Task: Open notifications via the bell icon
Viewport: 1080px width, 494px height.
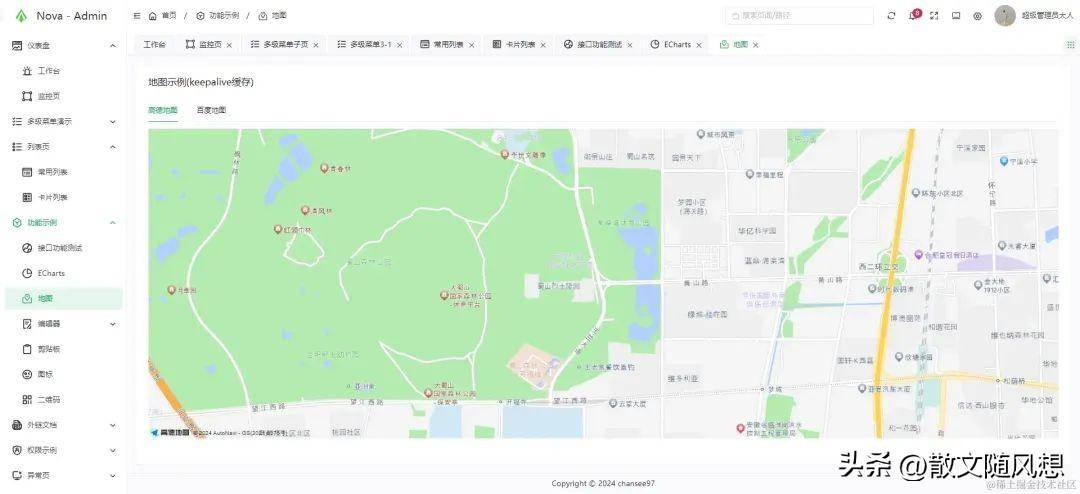Action: (913, 15)
